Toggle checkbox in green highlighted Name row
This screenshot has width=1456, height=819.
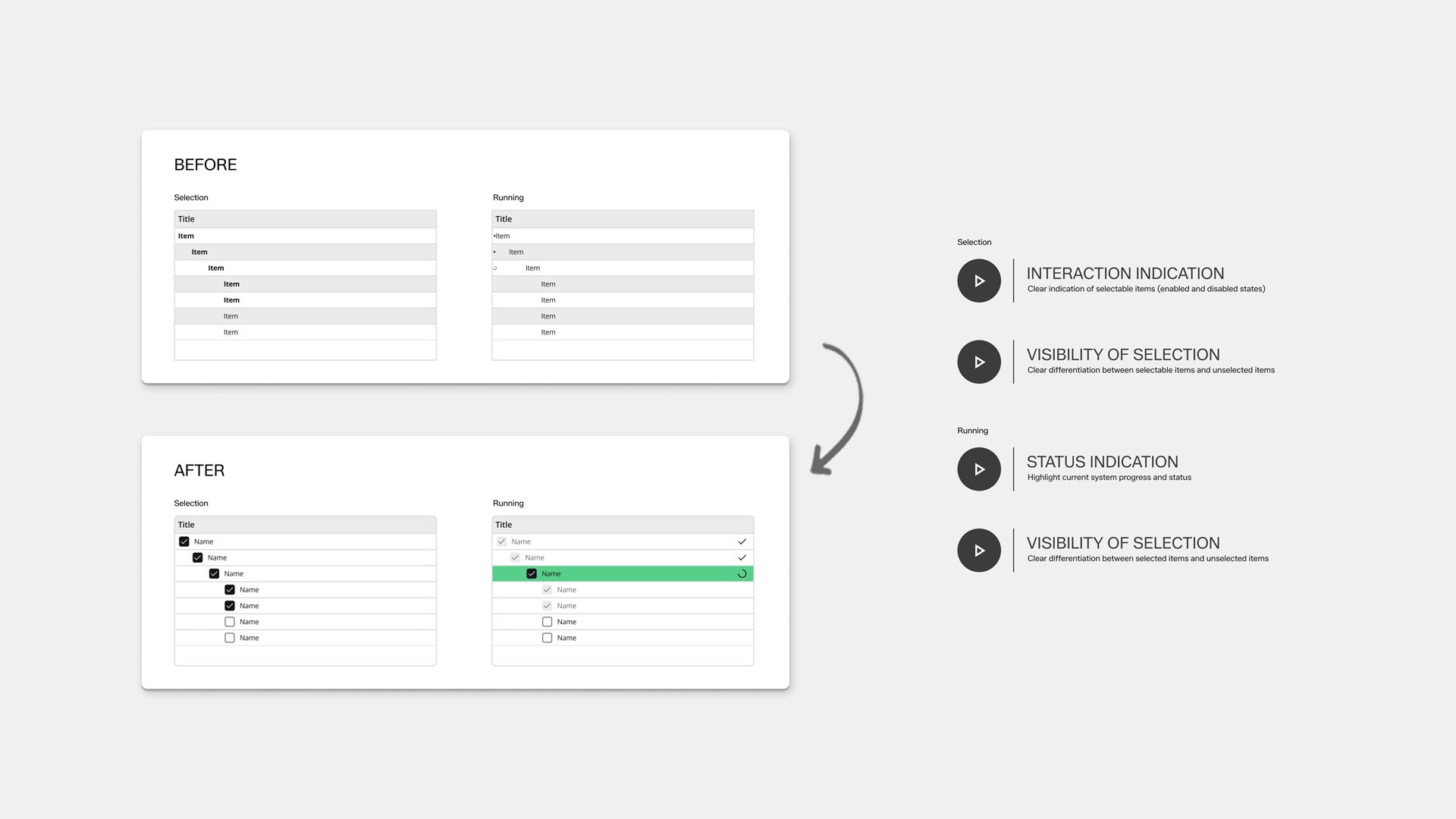(x=532, y=574)
